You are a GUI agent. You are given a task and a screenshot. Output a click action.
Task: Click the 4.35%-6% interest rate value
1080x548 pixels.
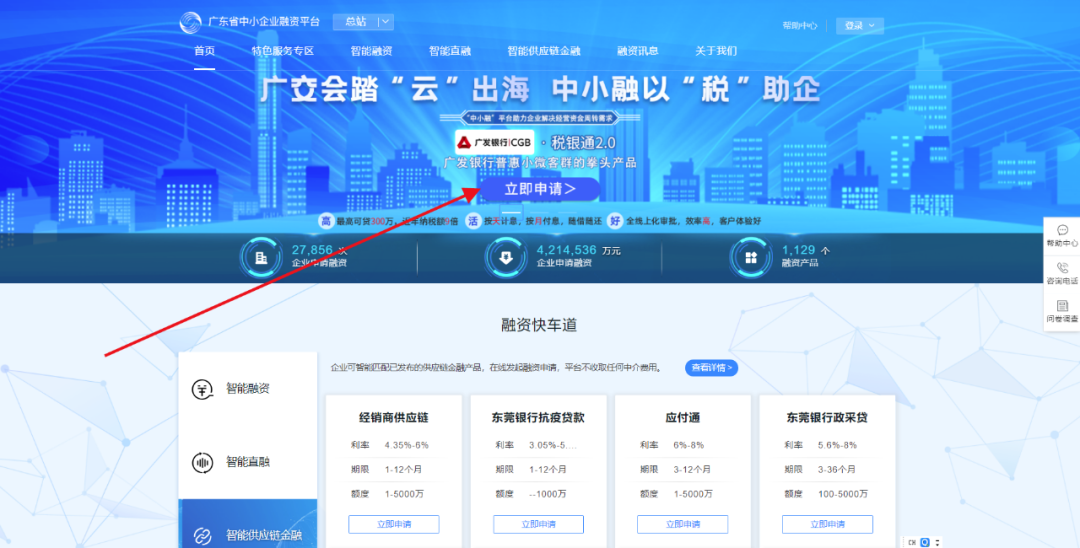406,445
